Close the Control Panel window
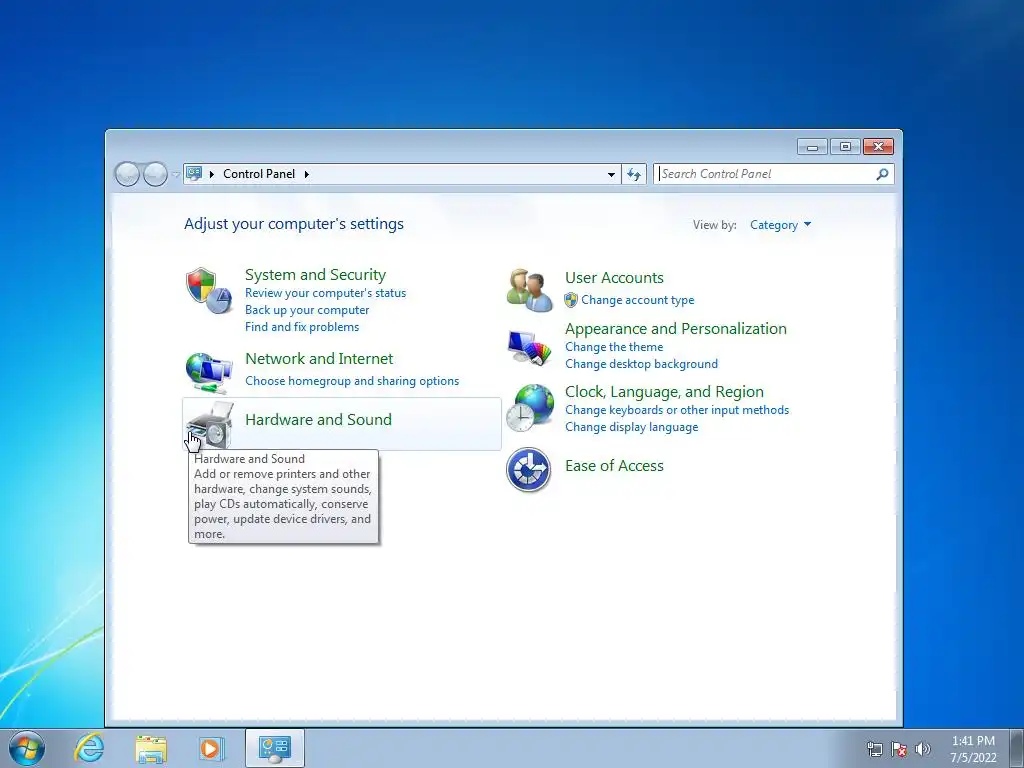The width and height of the screenshot is (1024, 768). click(878, 147)
